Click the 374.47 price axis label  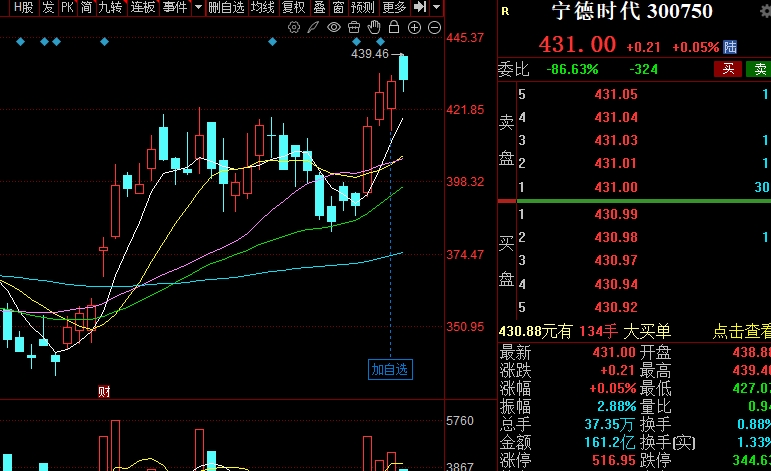pos(465,254)
